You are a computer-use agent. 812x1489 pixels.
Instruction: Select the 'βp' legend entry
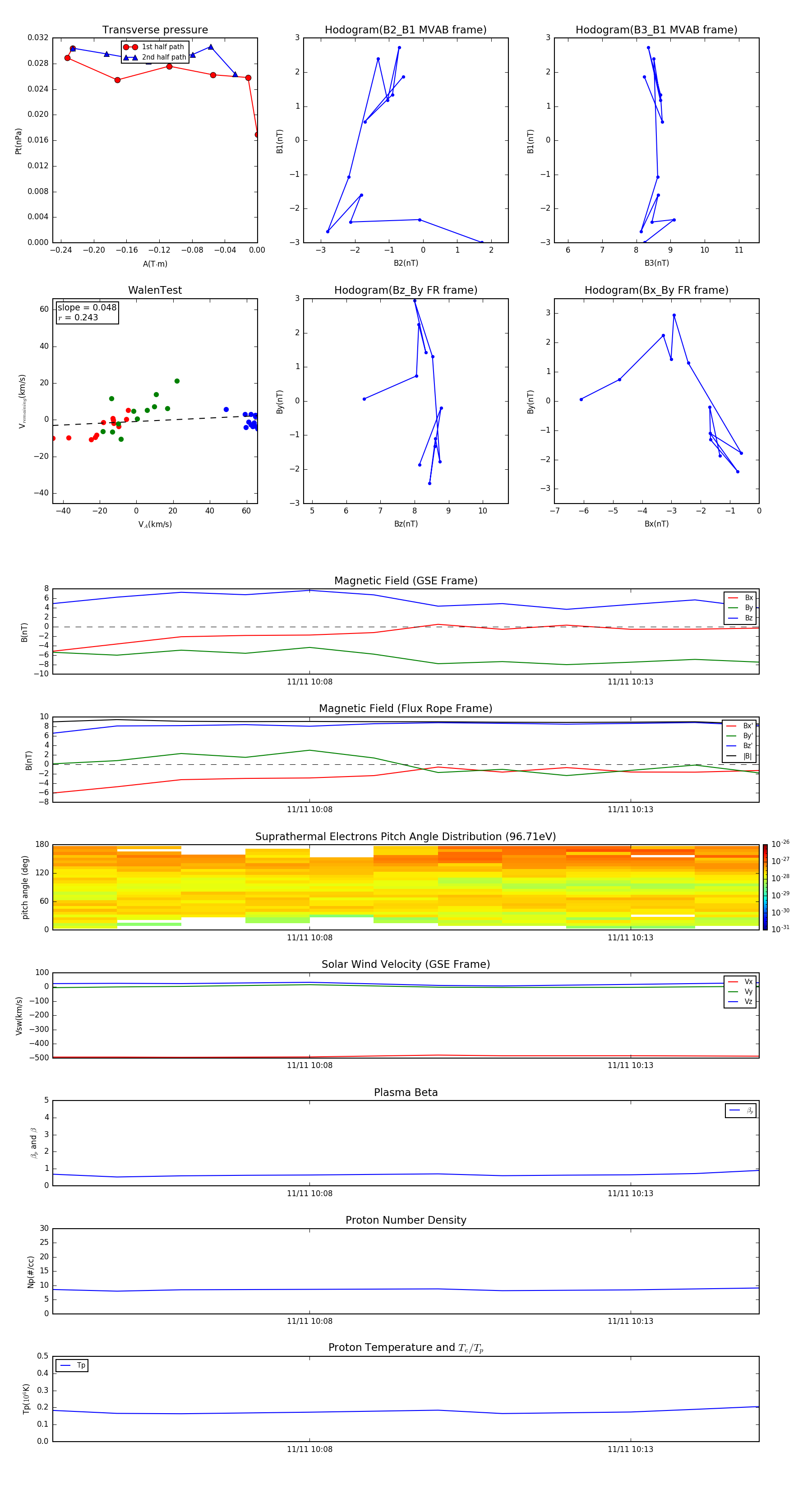click(742, 1110)
